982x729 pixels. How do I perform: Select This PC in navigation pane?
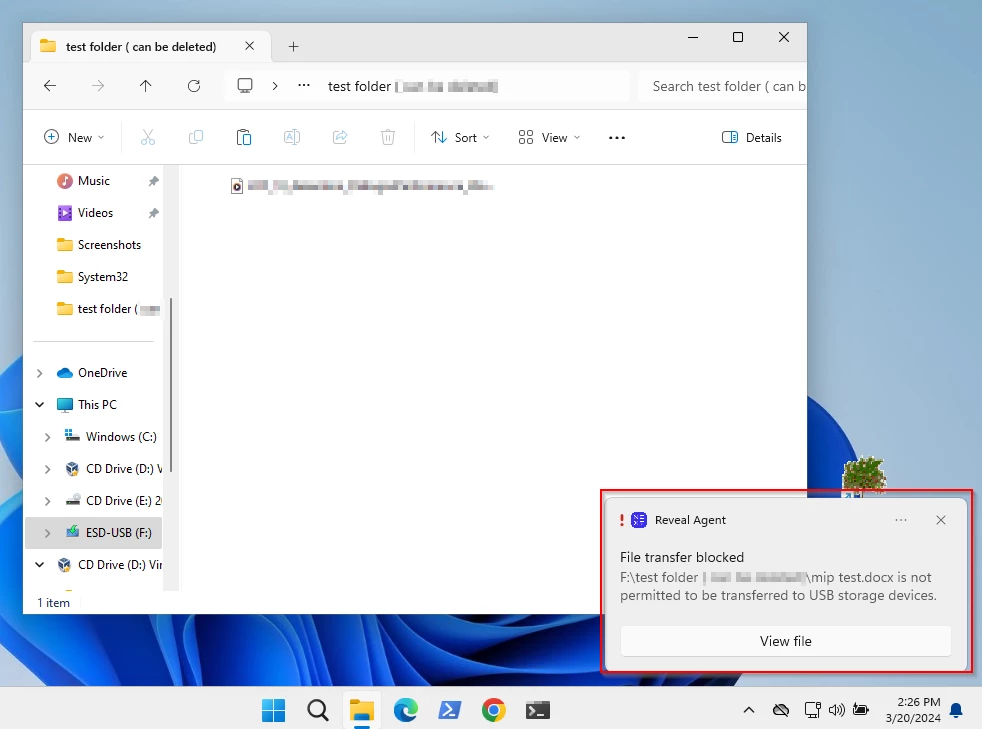97,405
